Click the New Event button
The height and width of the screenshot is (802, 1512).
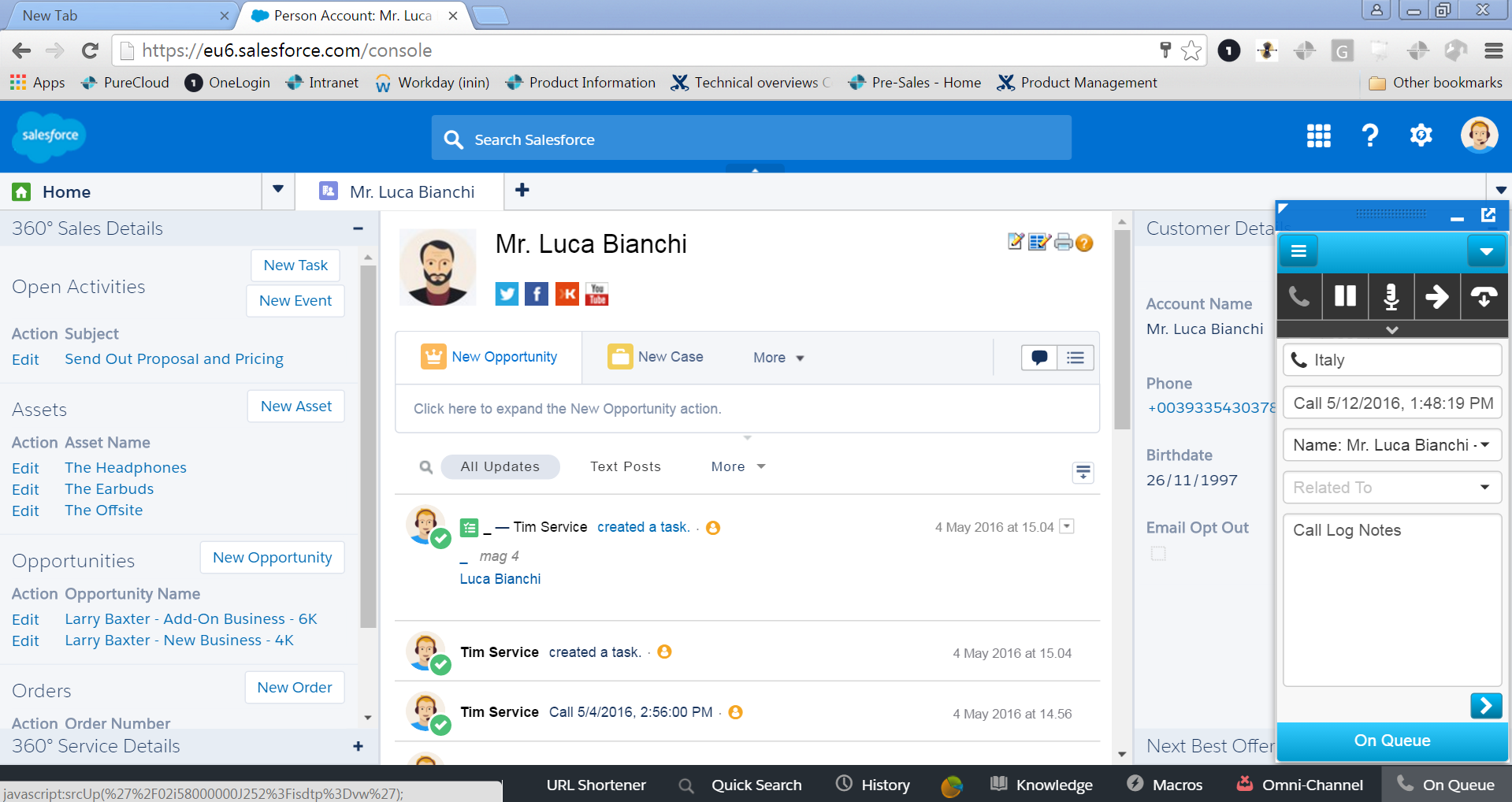click(x=295, y=301)
